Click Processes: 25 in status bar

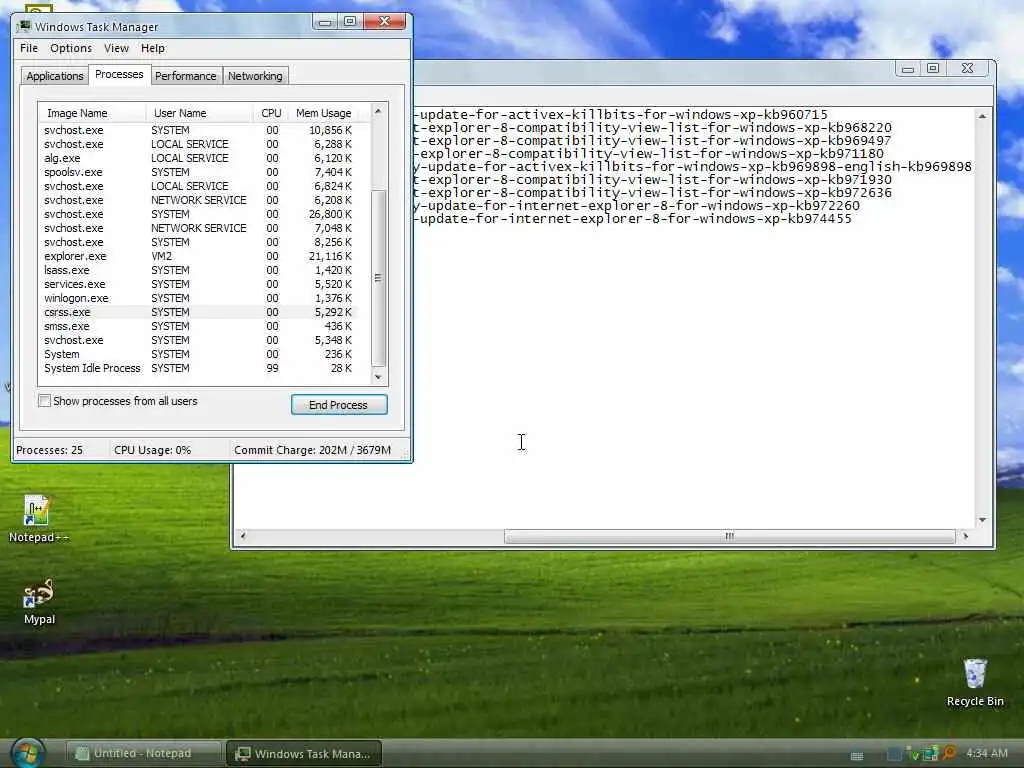tap(50, 450)
